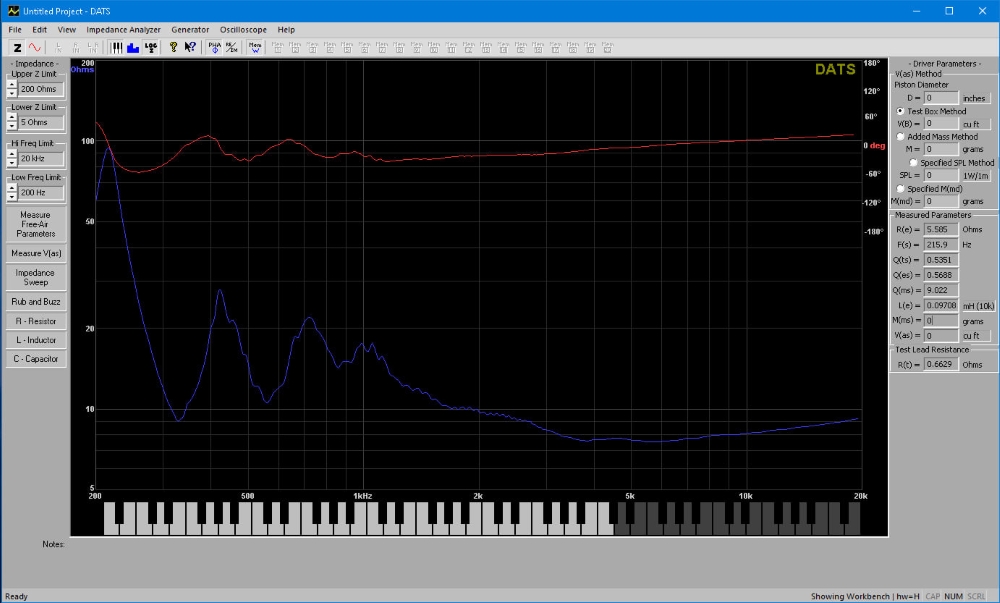Image resolution: width=1000 pixels, height=603 pixels.
Task: Open help with yellow question mark icon
Action: [x=173, y=47]
